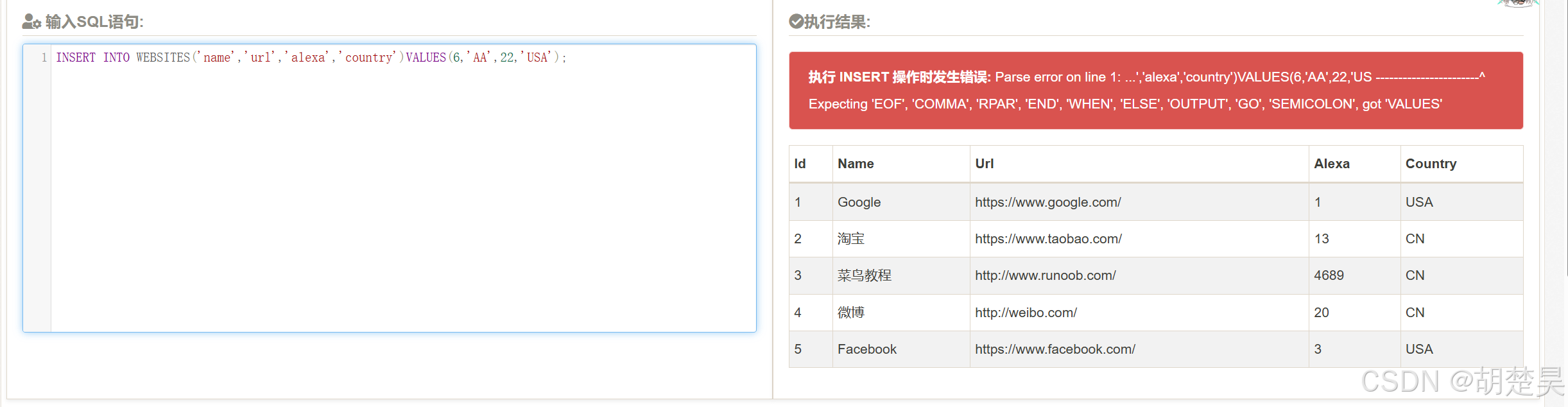The image size is (1568, 407).
Task: Click the WEBSITES table name in SQL editor
Action: 163,57
